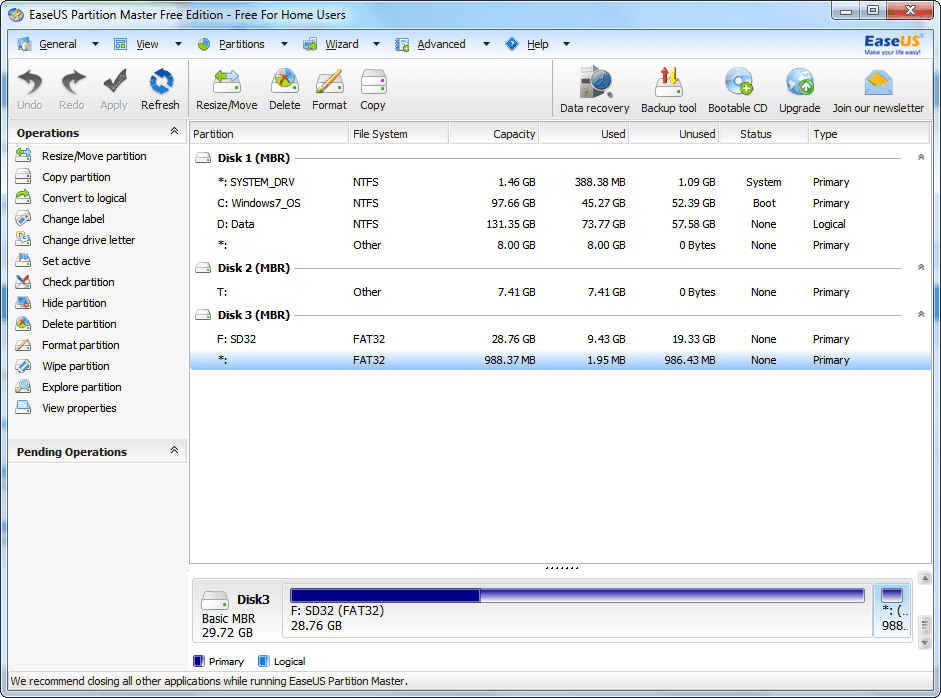Click the Wipe partition link
Image resolution: width=941 pixels, height=698 pixels.
76,366
